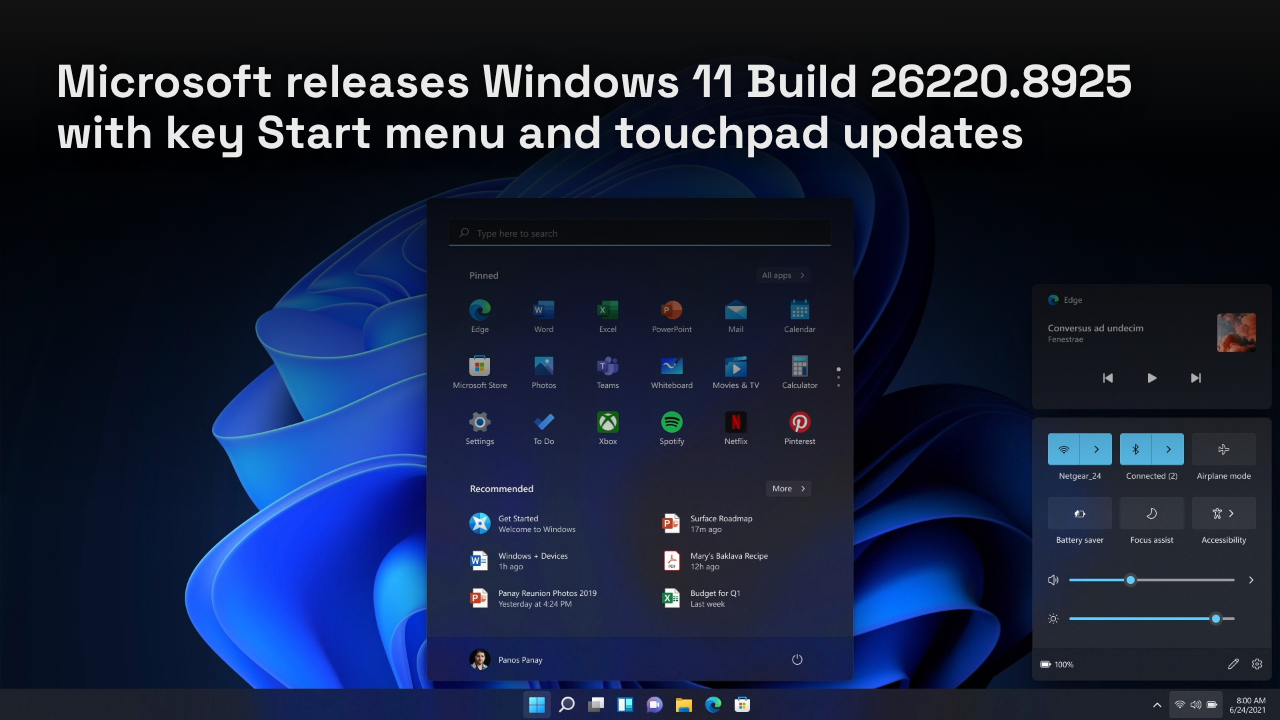
Task: Skip to previous track in media panel
Action: point(1108,378)
